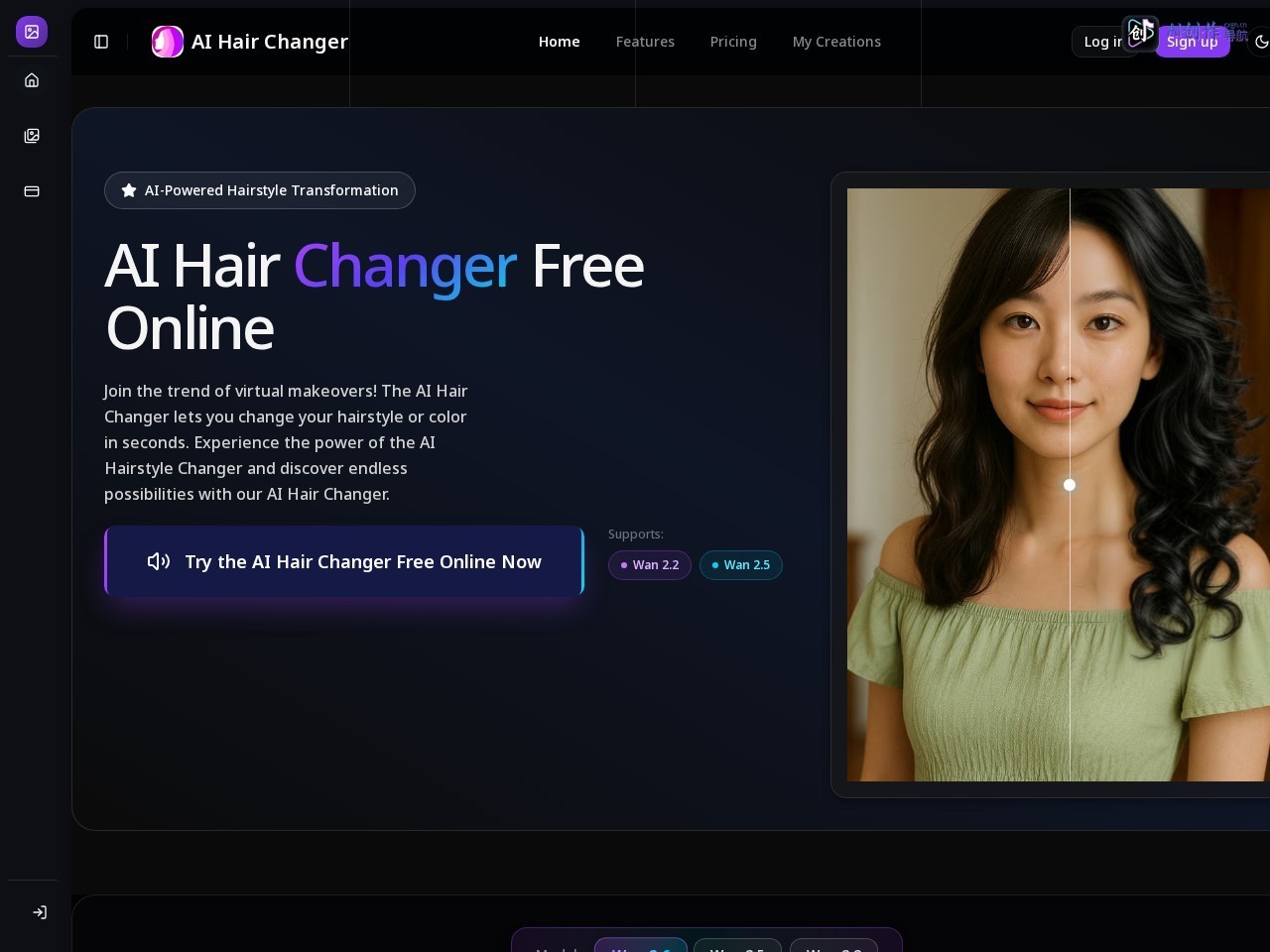Open the Home icon in left sidebar
The image size is (1270, 952).
32,80
